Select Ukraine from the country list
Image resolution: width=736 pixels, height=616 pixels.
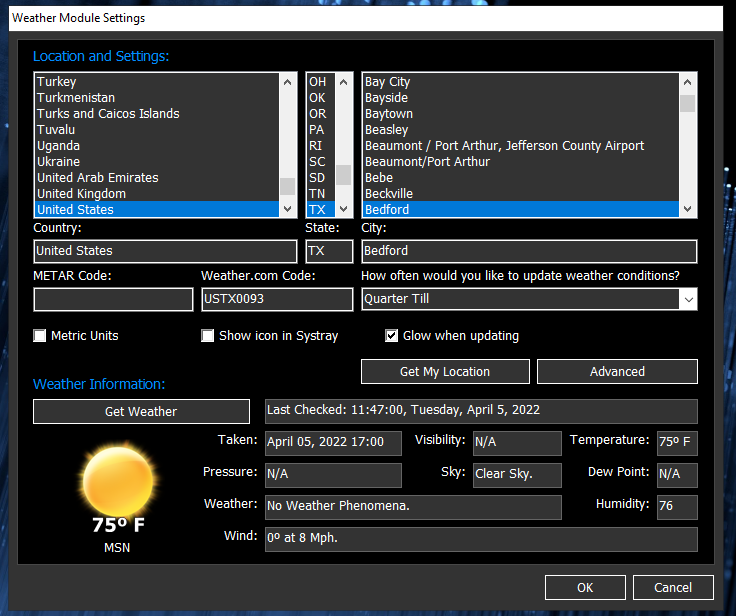[x=58, y=162]
